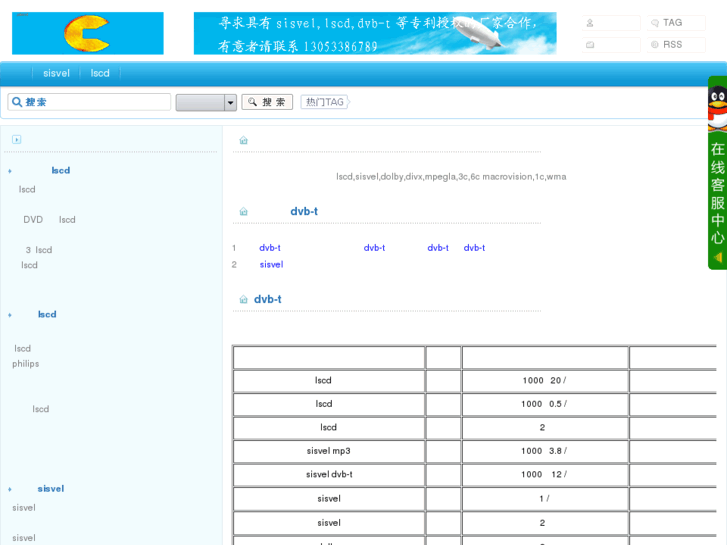Open the 热门TAG hot tags button

[325, 102]
